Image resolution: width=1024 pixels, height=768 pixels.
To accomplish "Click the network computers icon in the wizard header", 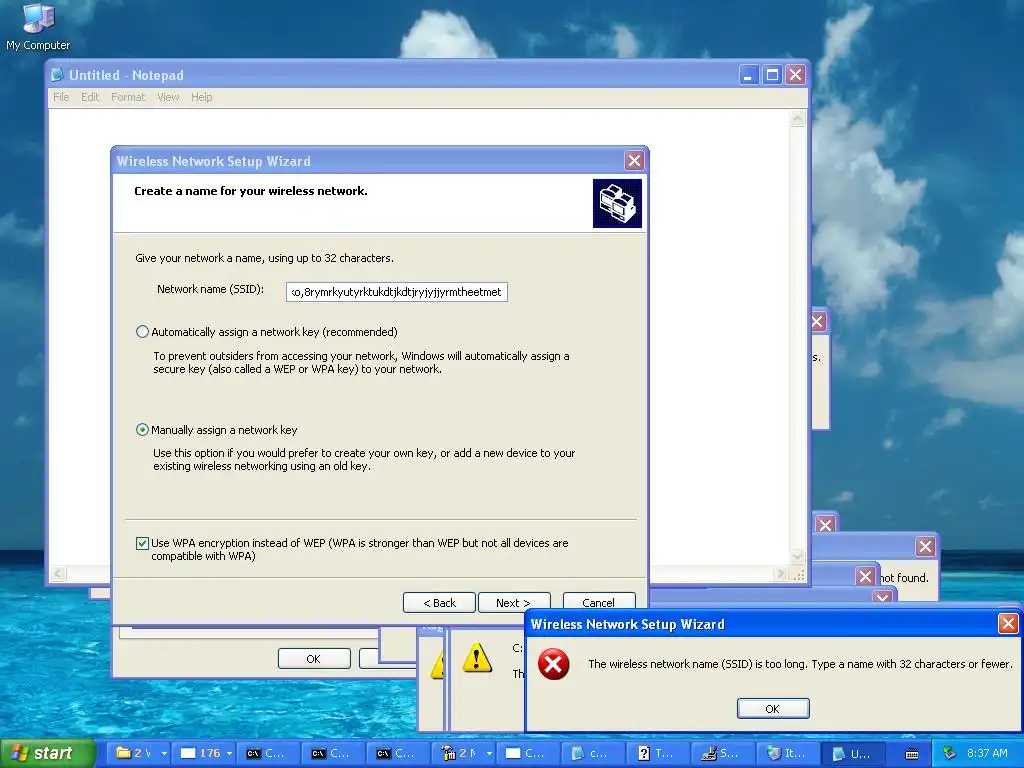I will point(617,203).
